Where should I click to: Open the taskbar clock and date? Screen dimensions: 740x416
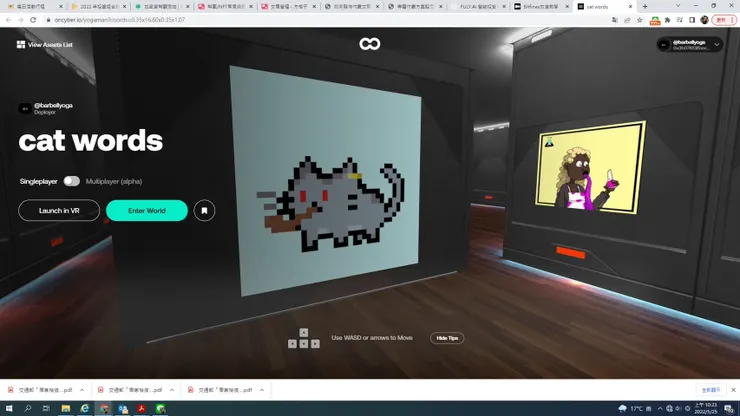tap(706, 408)
